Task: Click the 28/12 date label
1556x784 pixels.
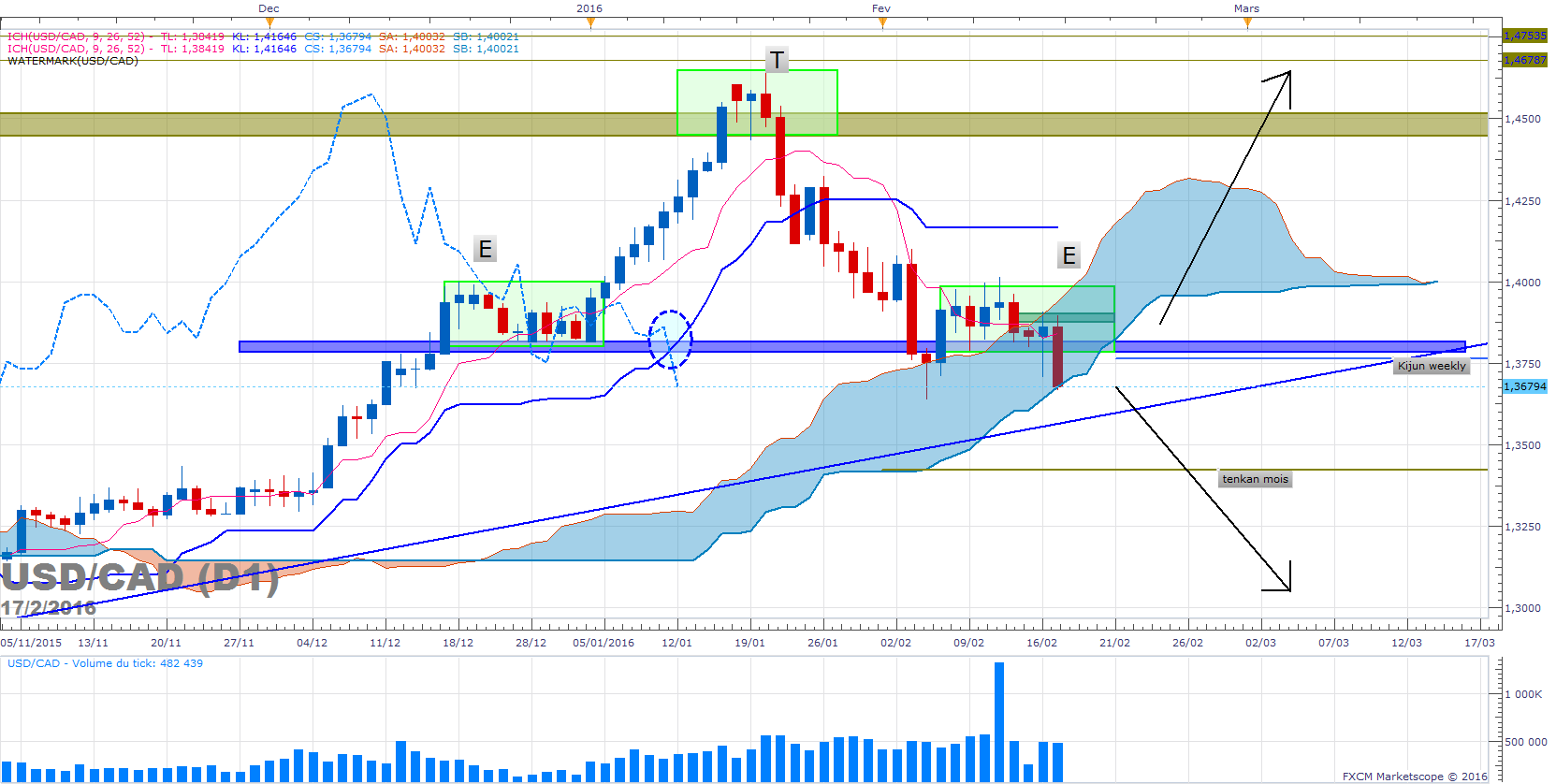Action: (x=531, y=643)
